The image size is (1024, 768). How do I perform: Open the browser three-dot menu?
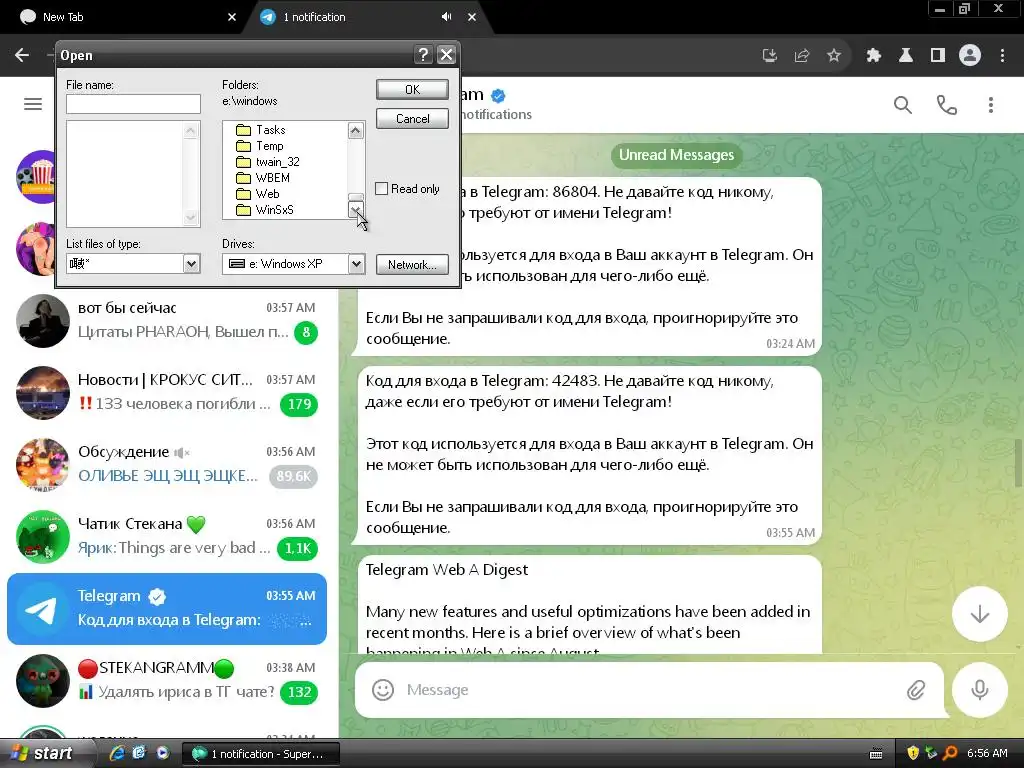[1002, 56]
